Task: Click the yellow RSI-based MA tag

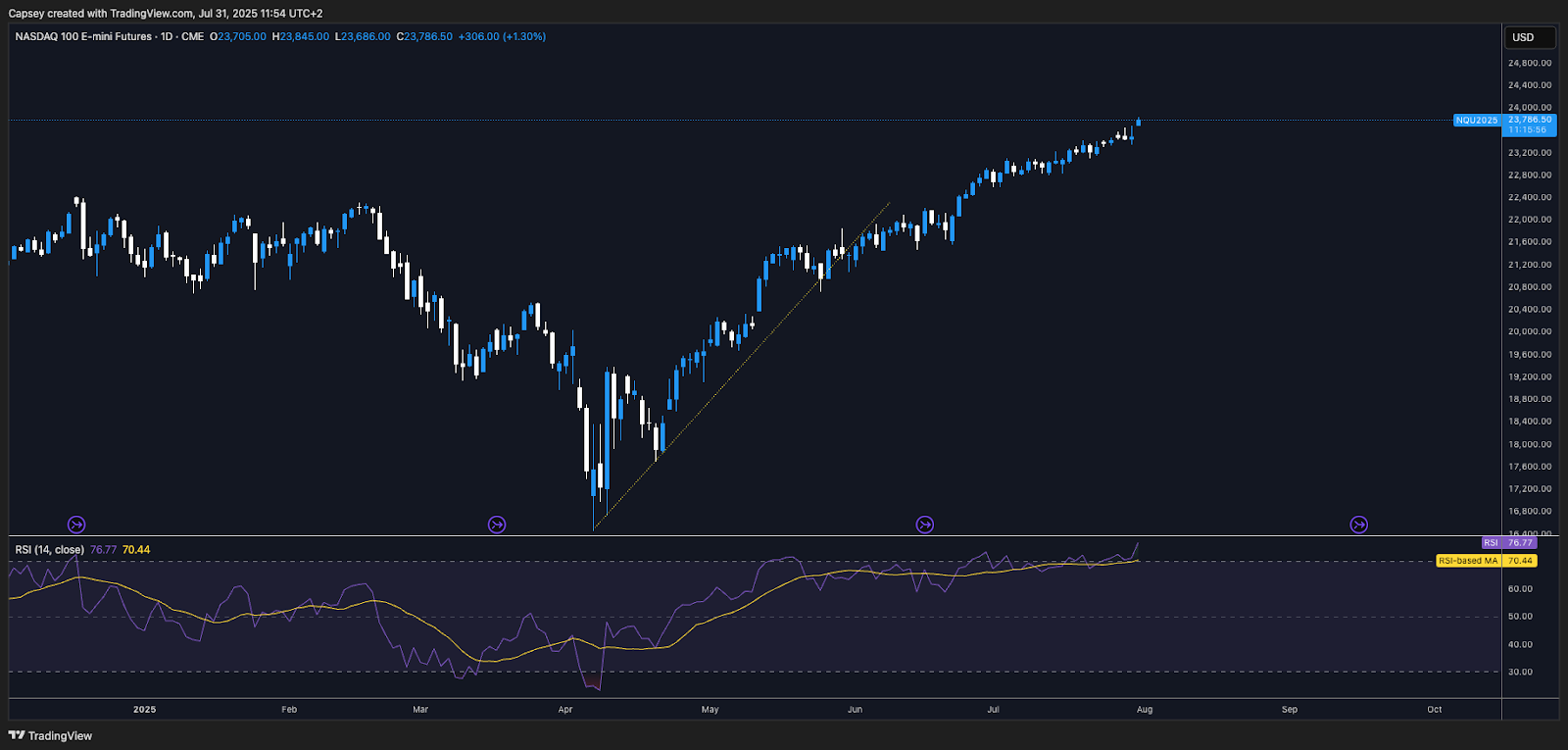Action: click(x=1468, y=561)
